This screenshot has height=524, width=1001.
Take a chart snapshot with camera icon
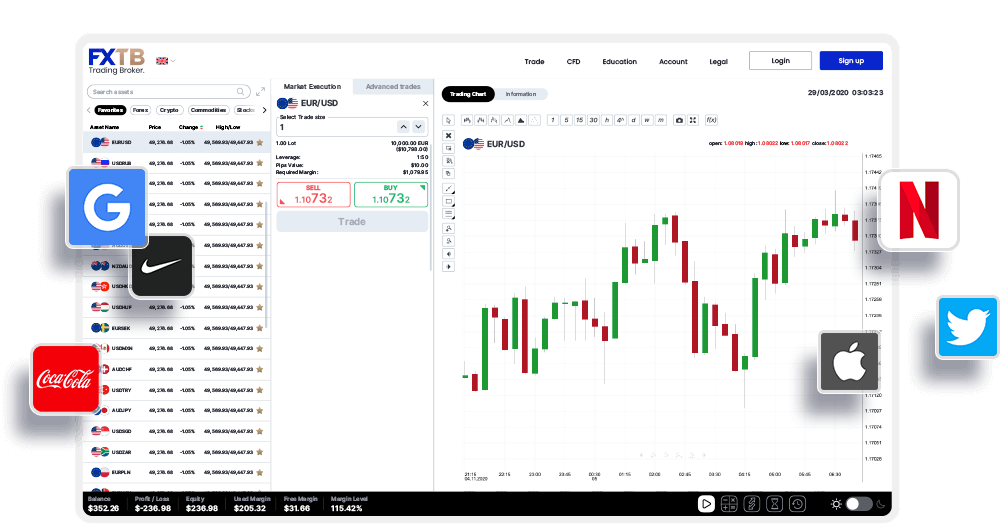(x=679, y=120)
